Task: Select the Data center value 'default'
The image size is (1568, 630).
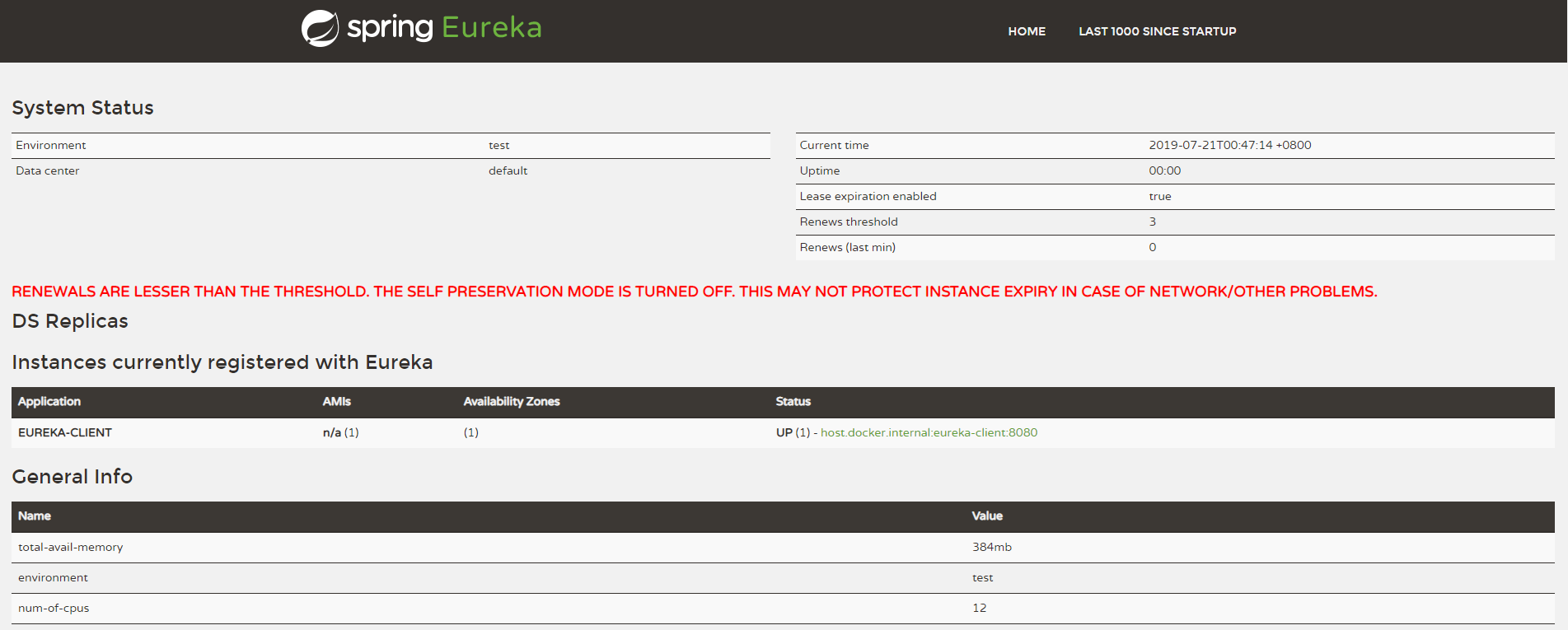Action: tap(508, 170)
